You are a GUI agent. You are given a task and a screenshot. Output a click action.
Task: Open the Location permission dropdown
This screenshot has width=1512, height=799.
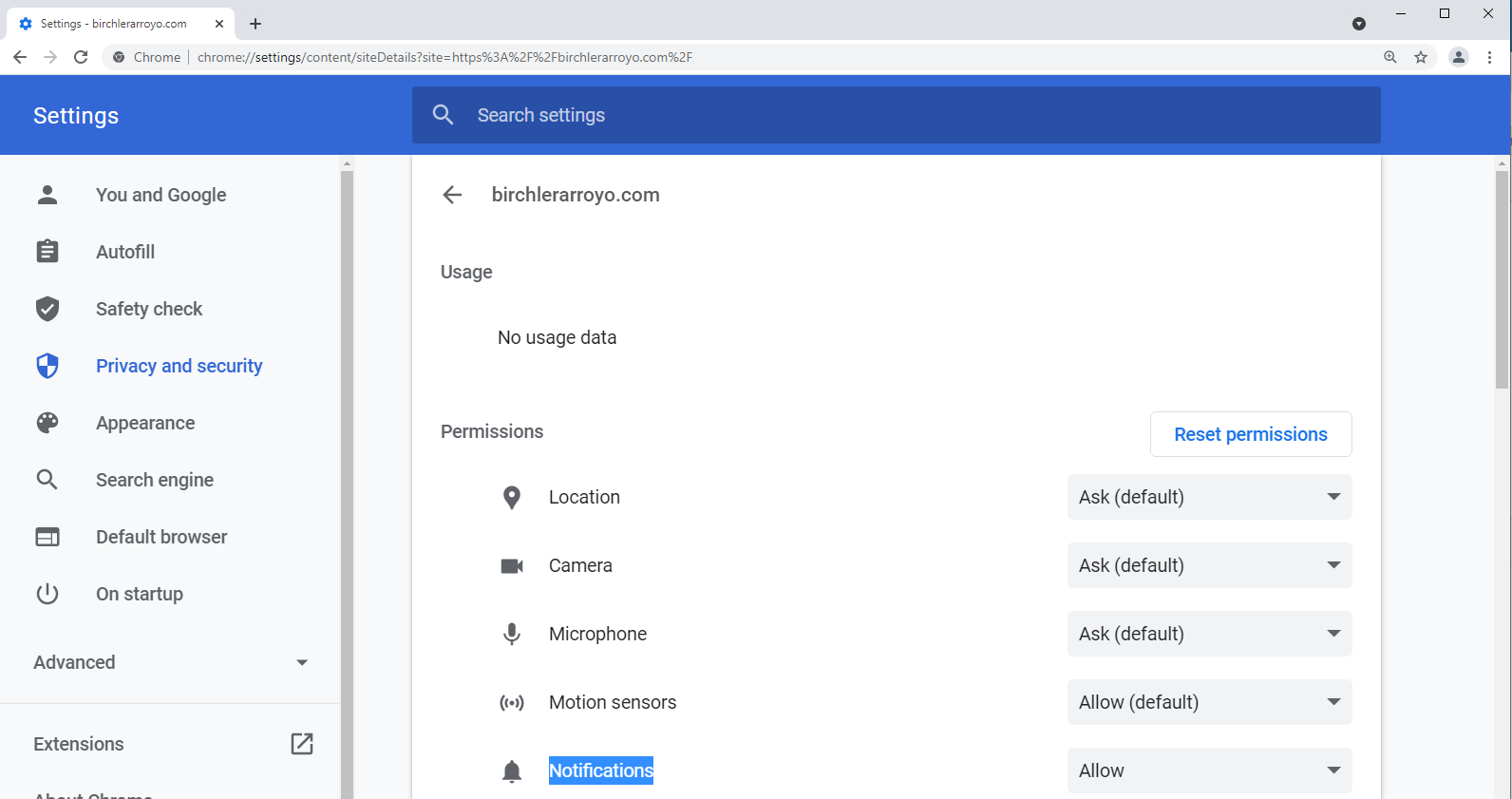tap(1209, 497)
